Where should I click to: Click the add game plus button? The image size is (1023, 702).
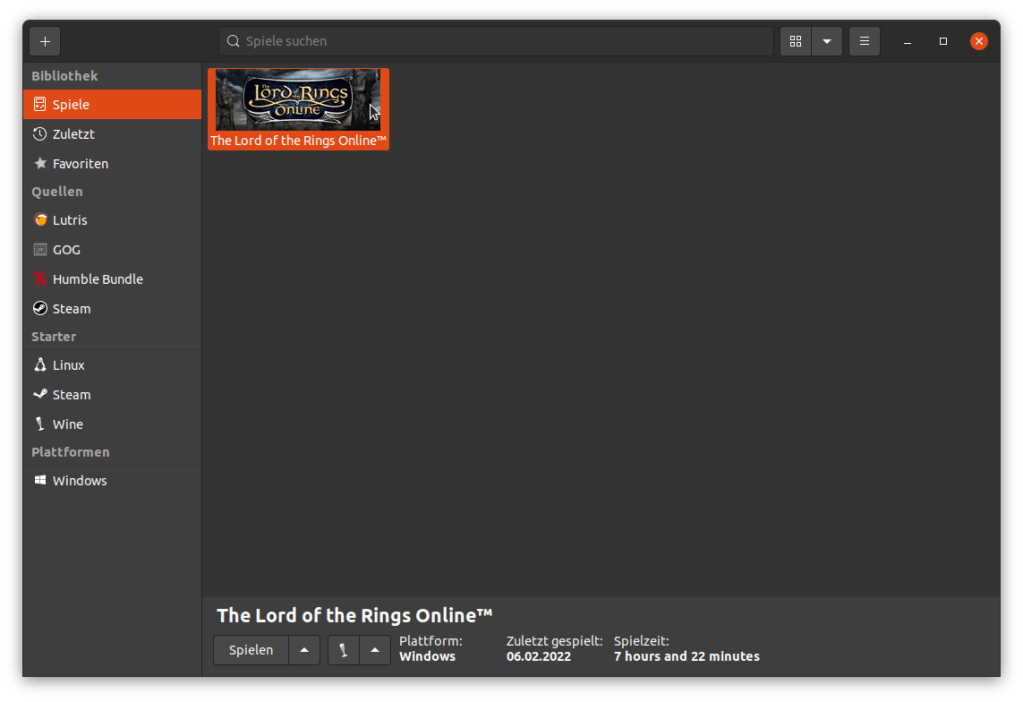coord(45,41)
